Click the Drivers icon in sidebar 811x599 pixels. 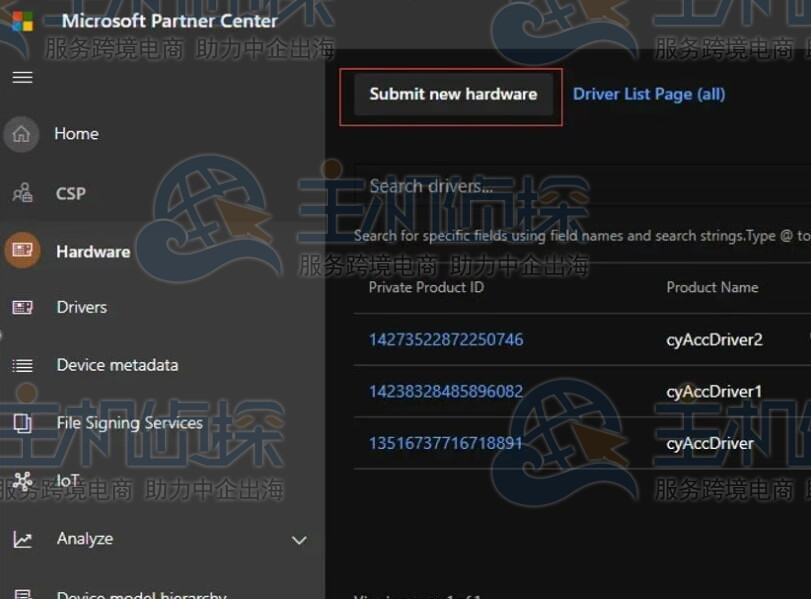[22, 307]
